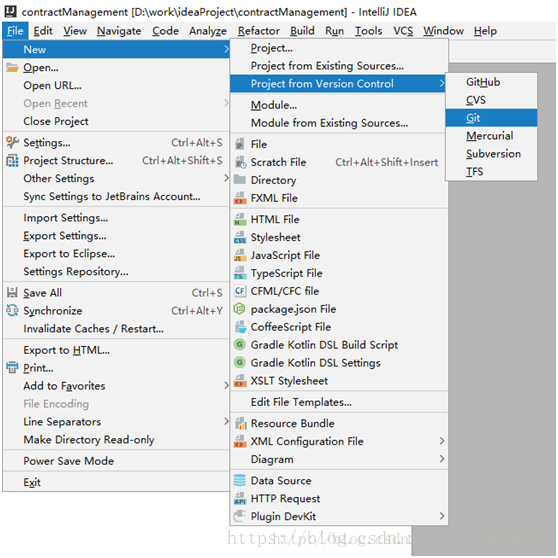Open the VCS menu
558x558 pixels.
pyautogui.click(x=403, y=31)
